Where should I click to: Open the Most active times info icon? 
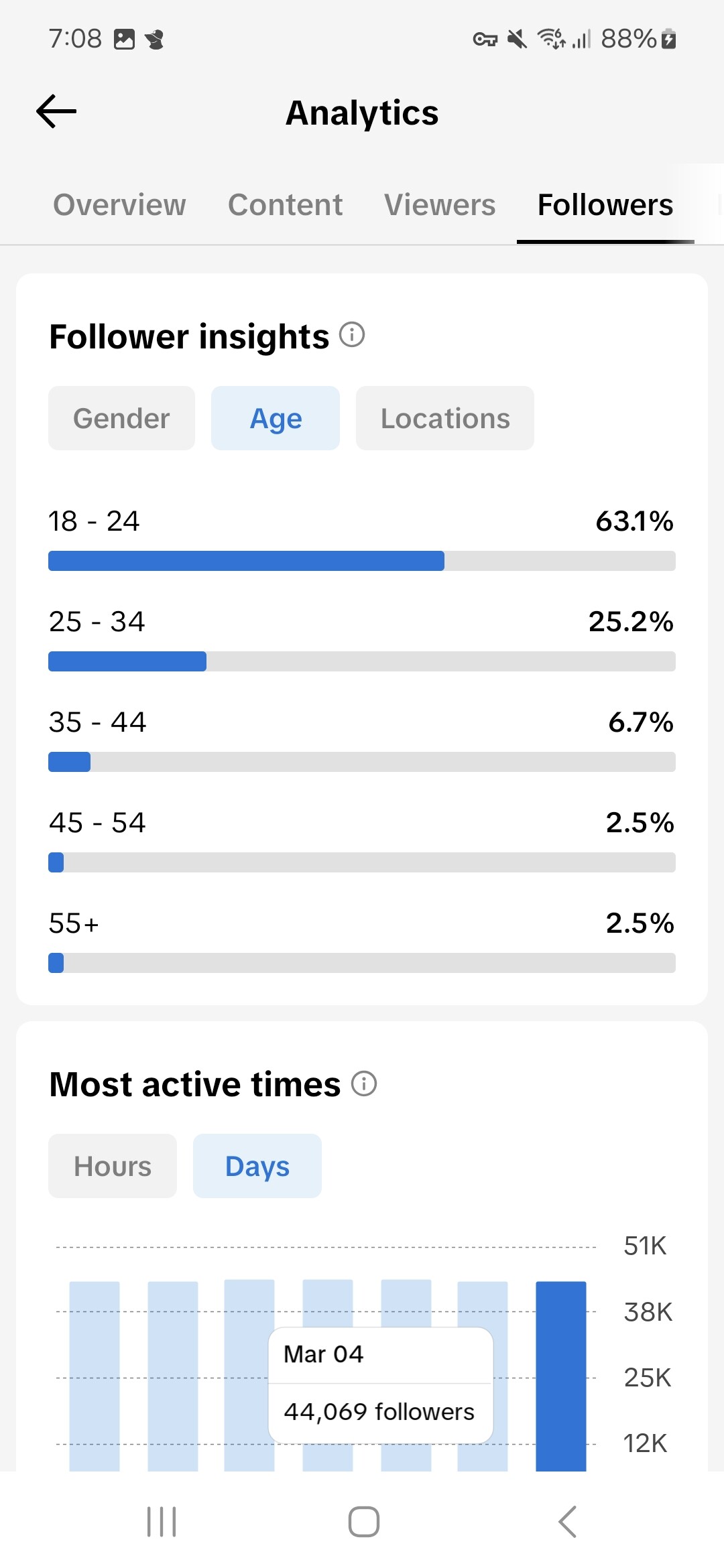[364, 1084]
